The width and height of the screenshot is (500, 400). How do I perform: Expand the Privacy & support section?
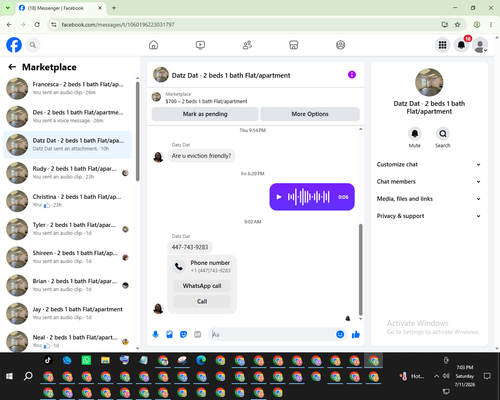(429, 216)
